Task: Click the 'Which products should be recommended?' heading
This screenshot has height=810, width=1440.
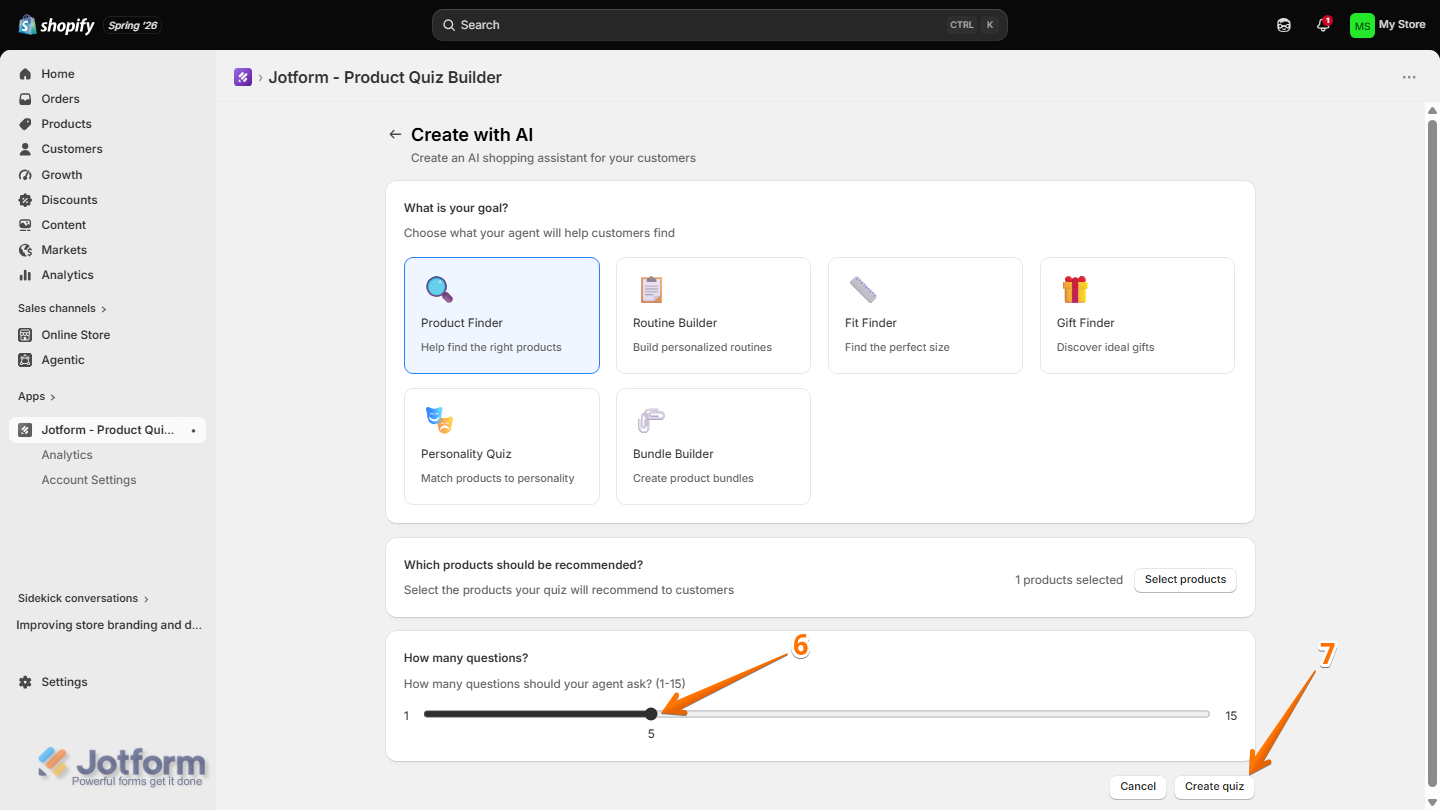Action: coord(523,565)
